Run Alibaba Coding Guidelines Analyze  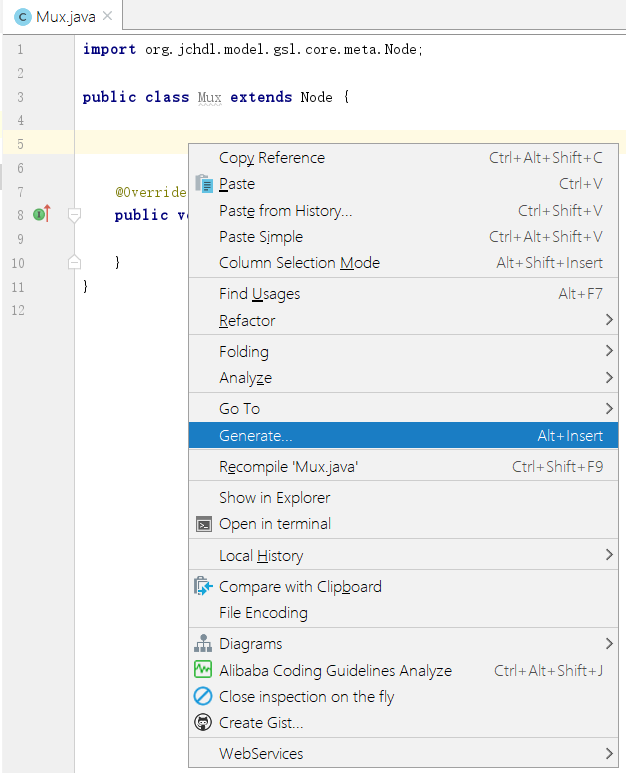click(403, 670)
